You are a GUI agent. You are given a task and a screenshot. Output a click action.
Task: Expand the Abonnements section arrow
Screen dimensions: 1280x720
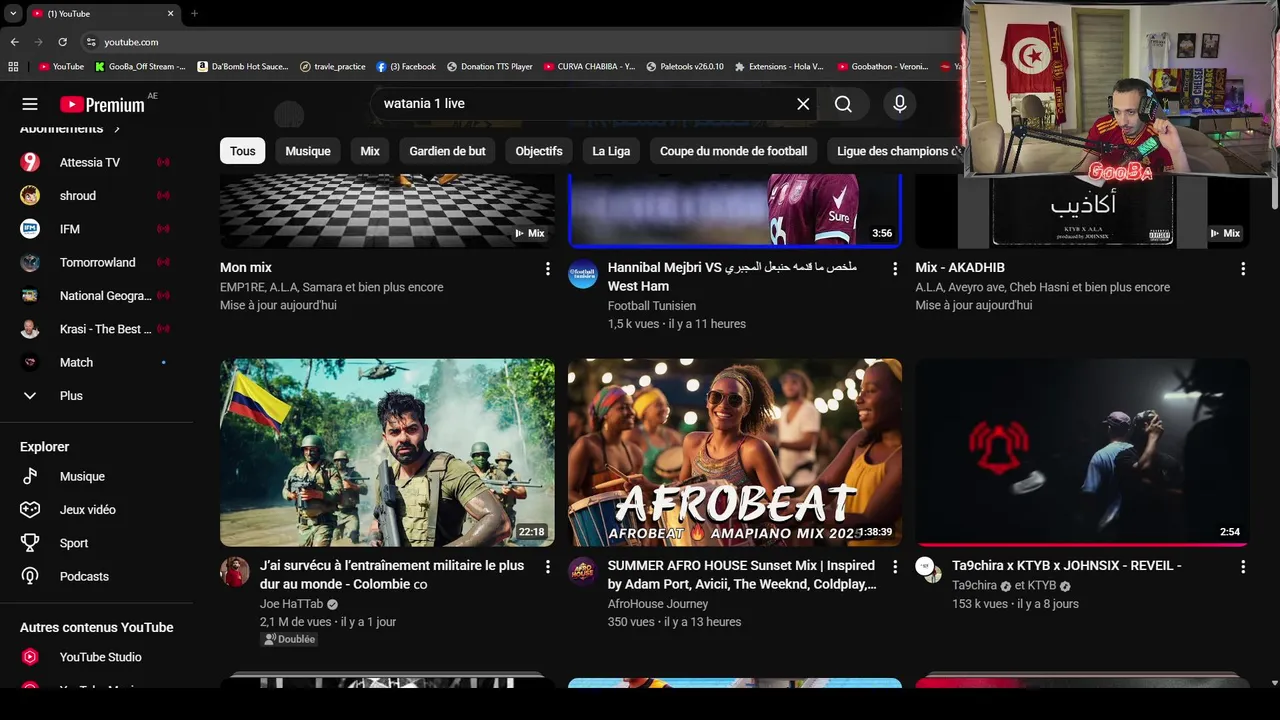click(117, 130)
